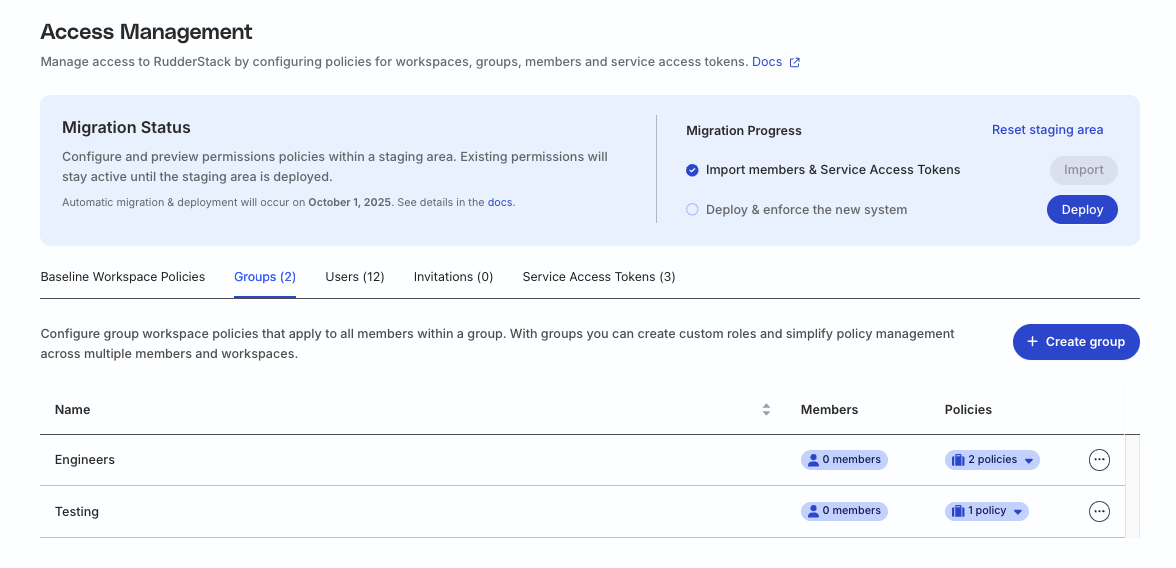Click Reset staging area link
The height and width of the screenshot is (568, 1176).
pos(1047,130)
